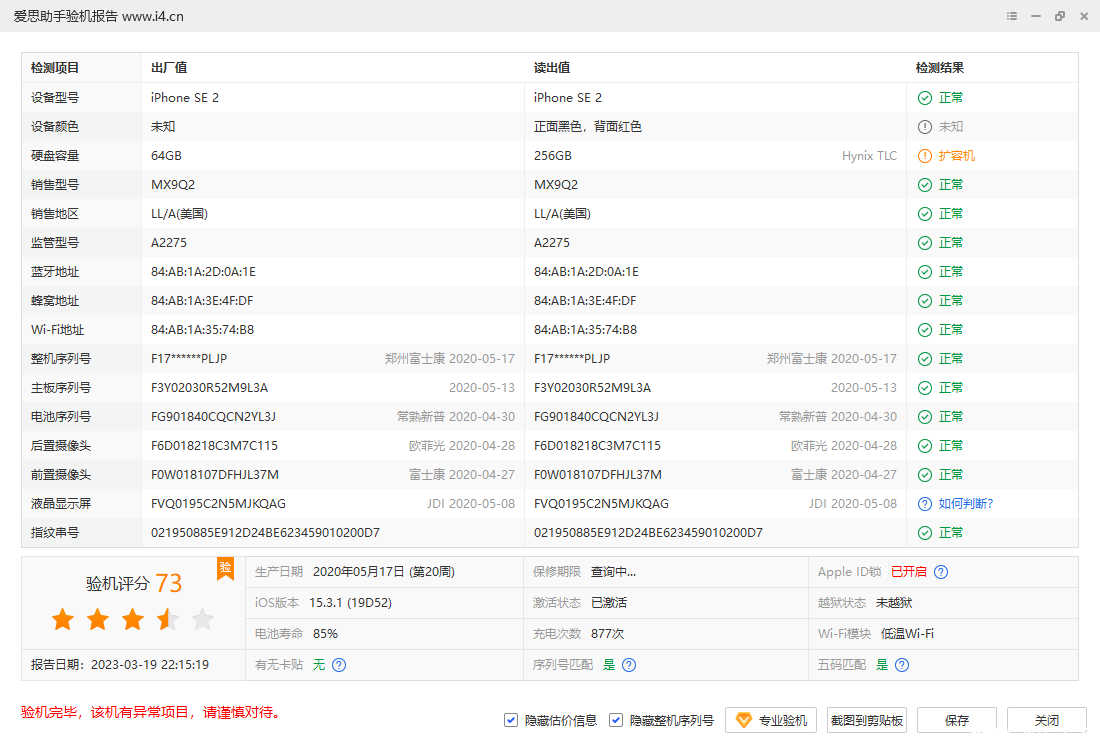Click the 保存 button
The image size is (1100, 749).
coord(957,720)
